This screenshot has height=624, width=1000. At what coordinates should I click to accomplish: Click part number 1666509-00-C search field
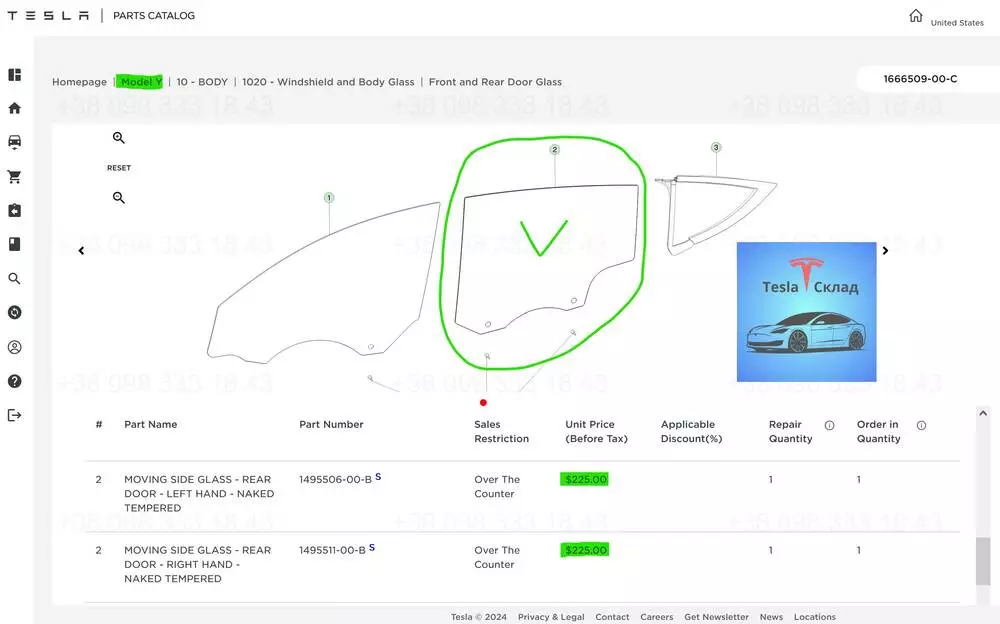(x=920, y=79)
